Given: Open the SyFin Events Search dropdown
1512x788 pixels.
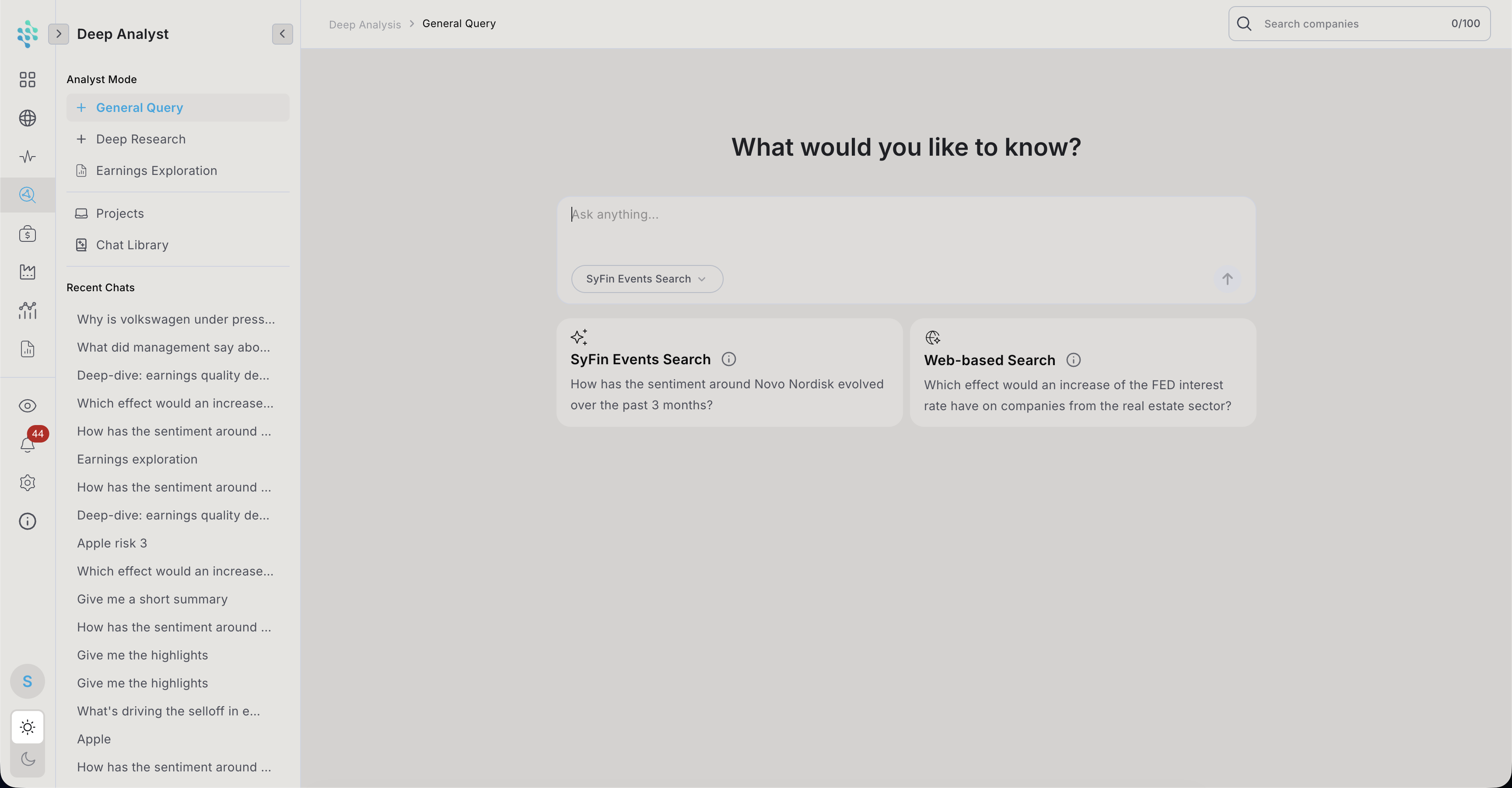Looking at the screenshot, I should click(647, 279).
